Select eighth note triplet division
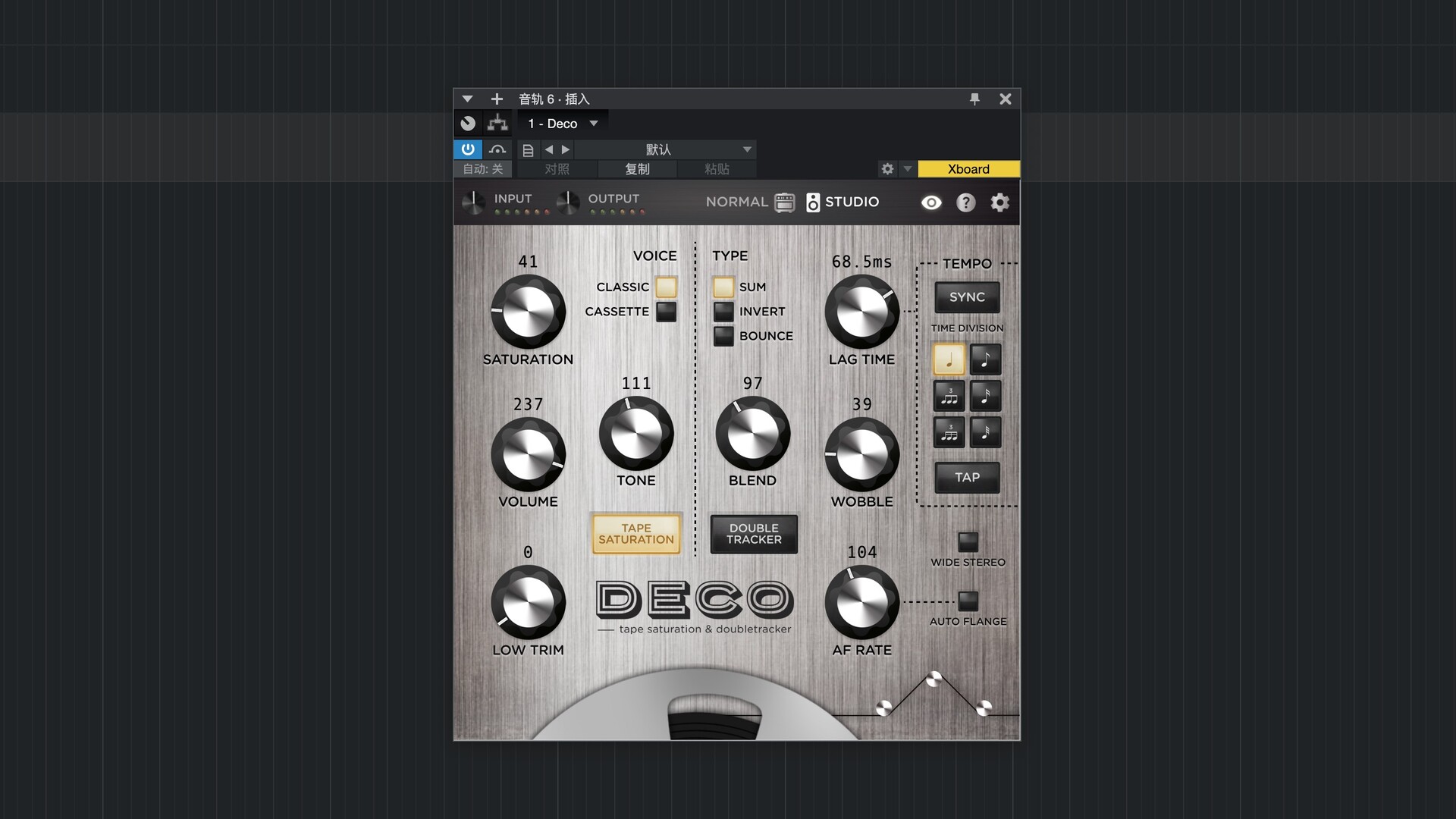1456x819 pixels. (x=949, y=396)
